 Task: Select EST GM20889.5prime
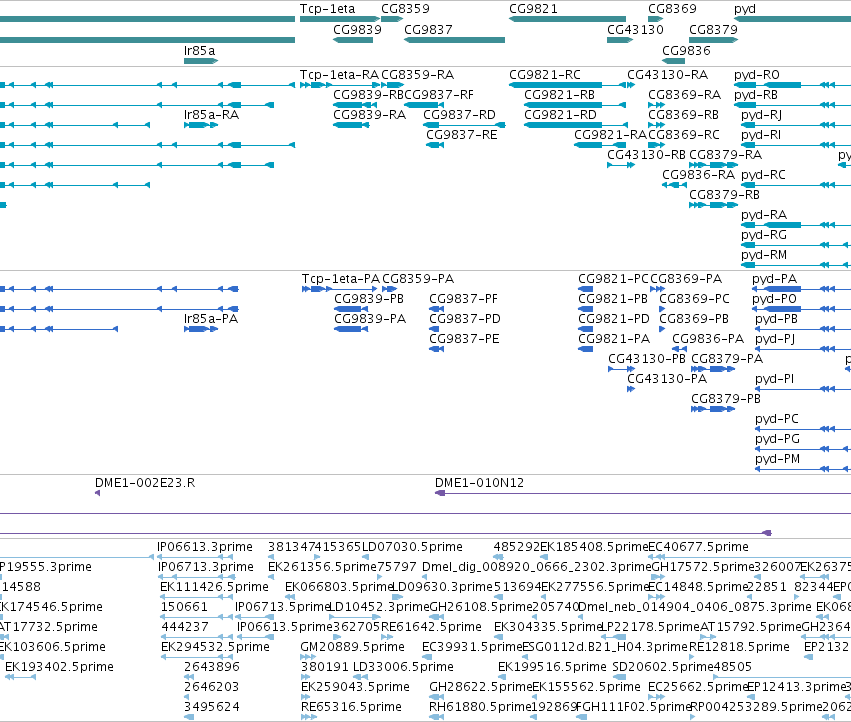coord(352,647)
